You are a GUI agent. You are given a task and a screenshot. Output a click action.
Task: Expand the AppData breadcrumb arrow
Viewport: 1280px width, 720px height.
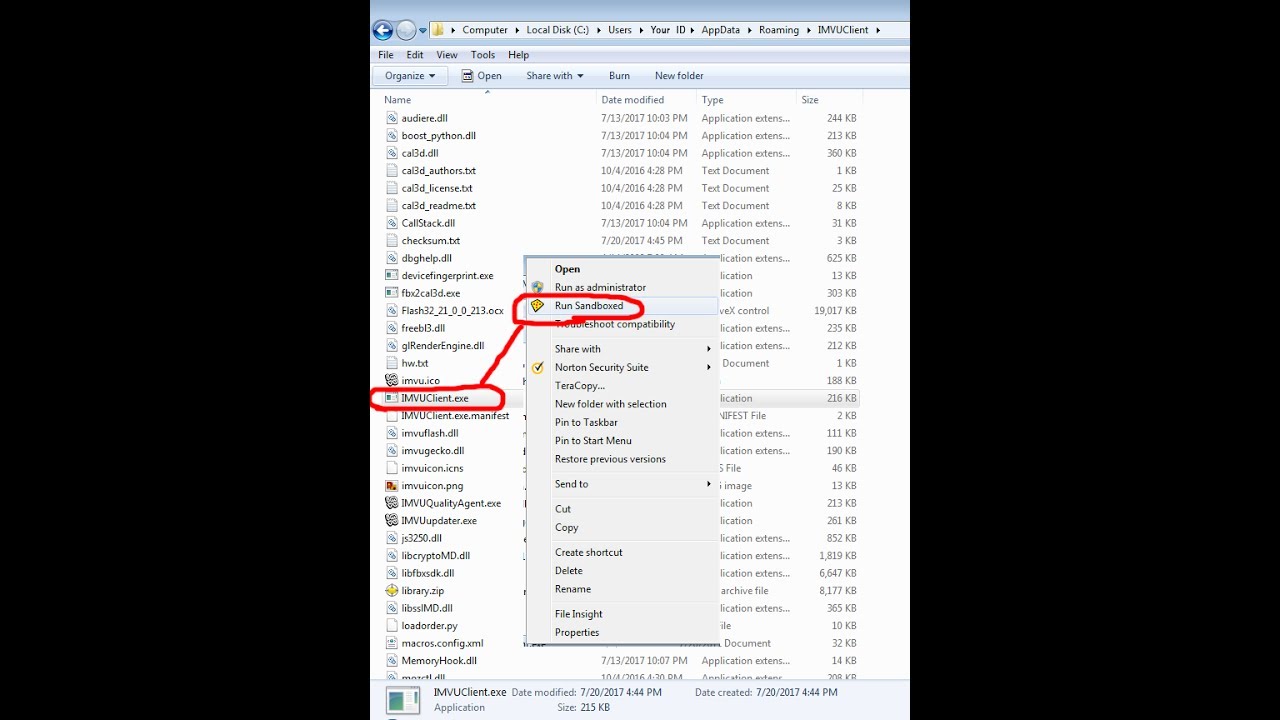point(748,30)
